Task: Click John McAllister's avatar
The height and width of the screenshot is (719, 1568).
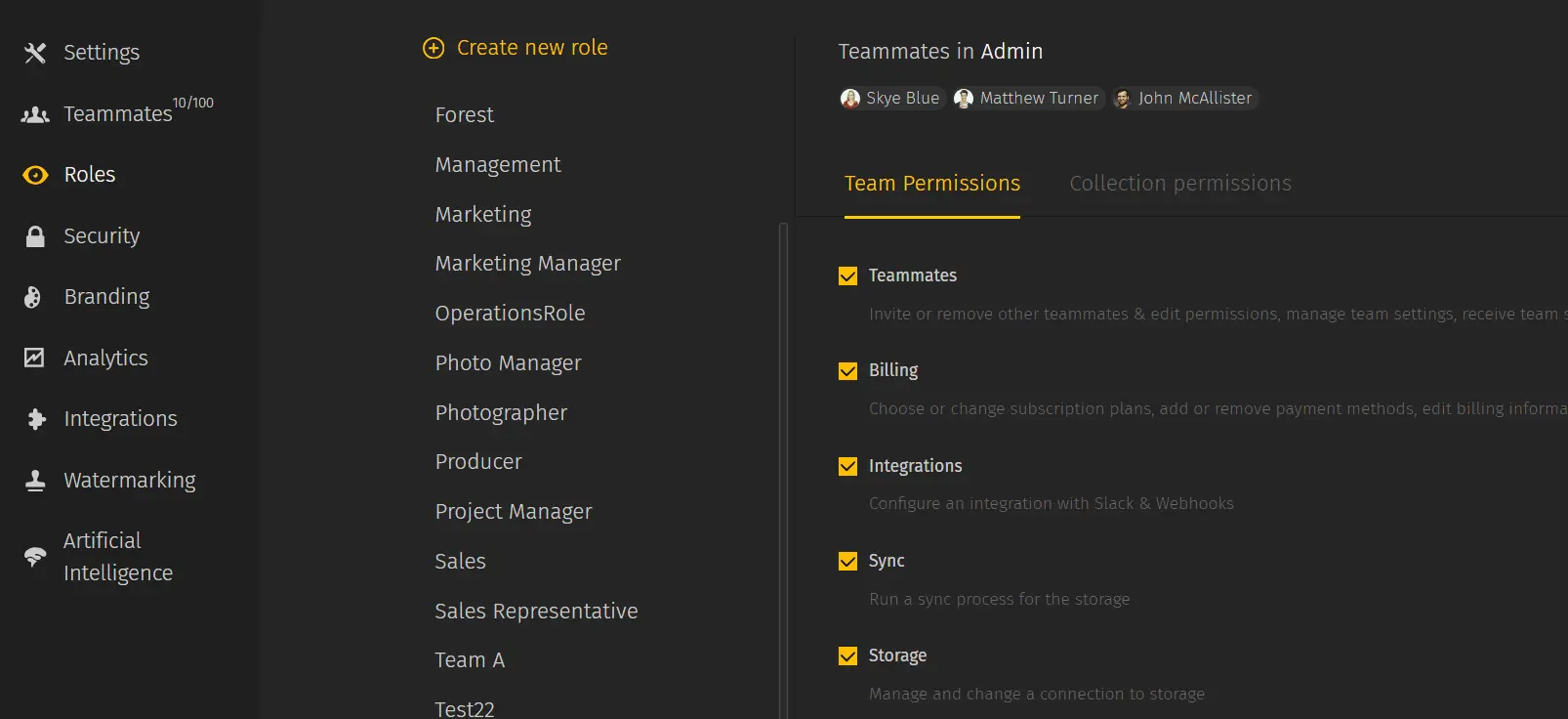Action: point(1123,99)
